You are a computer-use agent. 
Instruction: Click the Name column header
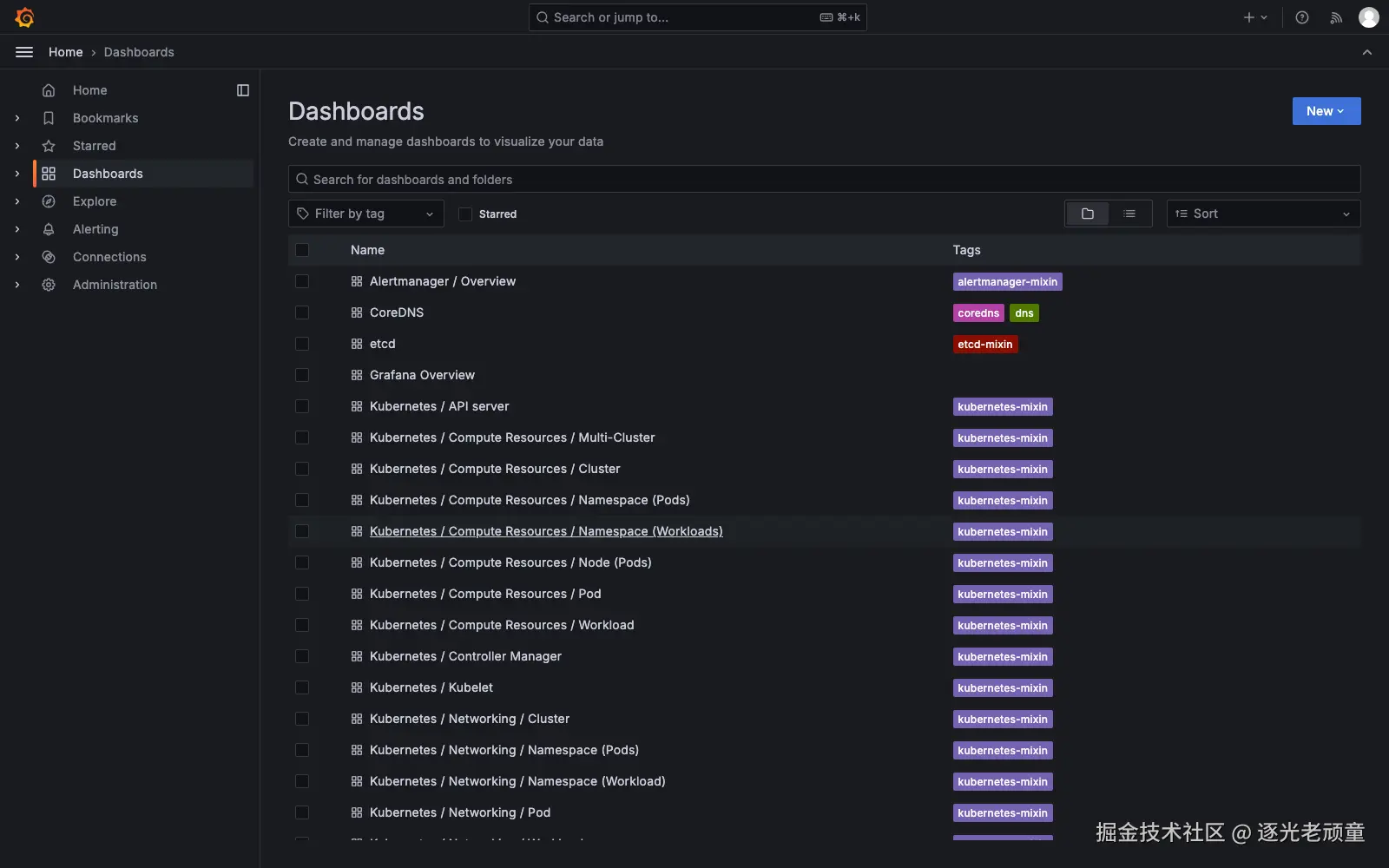click(x=367, y=250)
